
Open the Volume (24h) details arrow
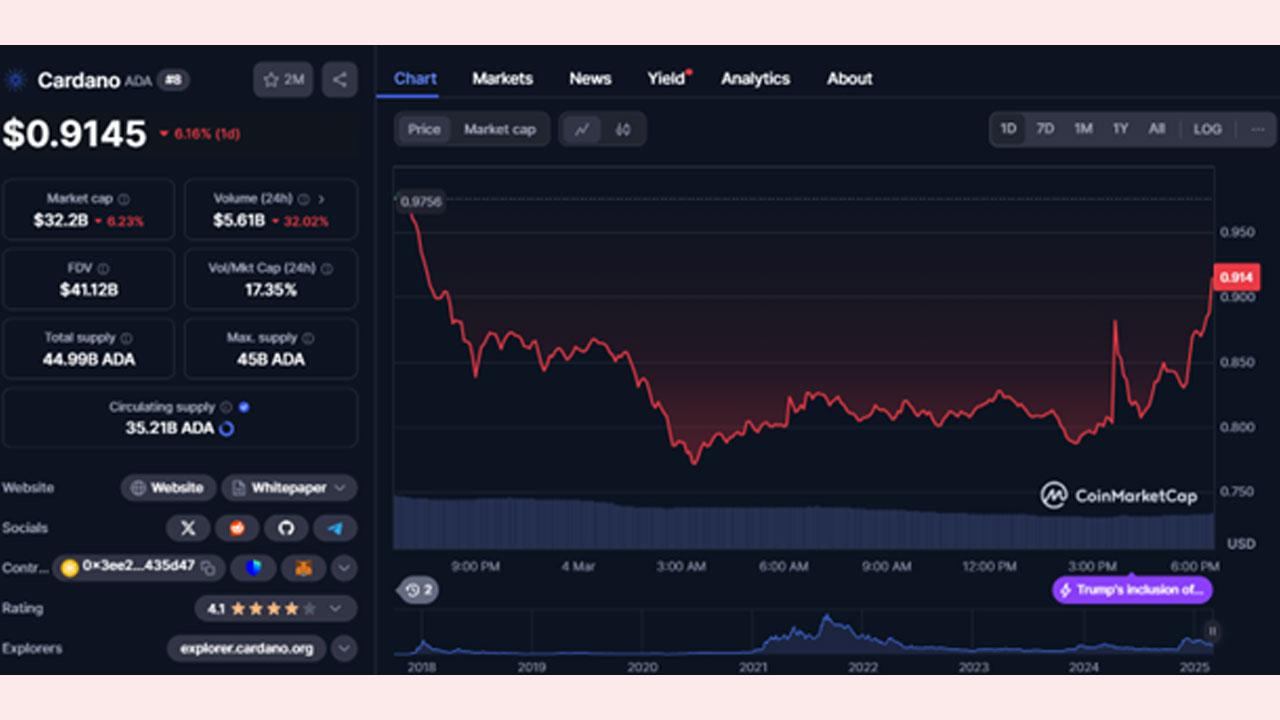point(321,199)
